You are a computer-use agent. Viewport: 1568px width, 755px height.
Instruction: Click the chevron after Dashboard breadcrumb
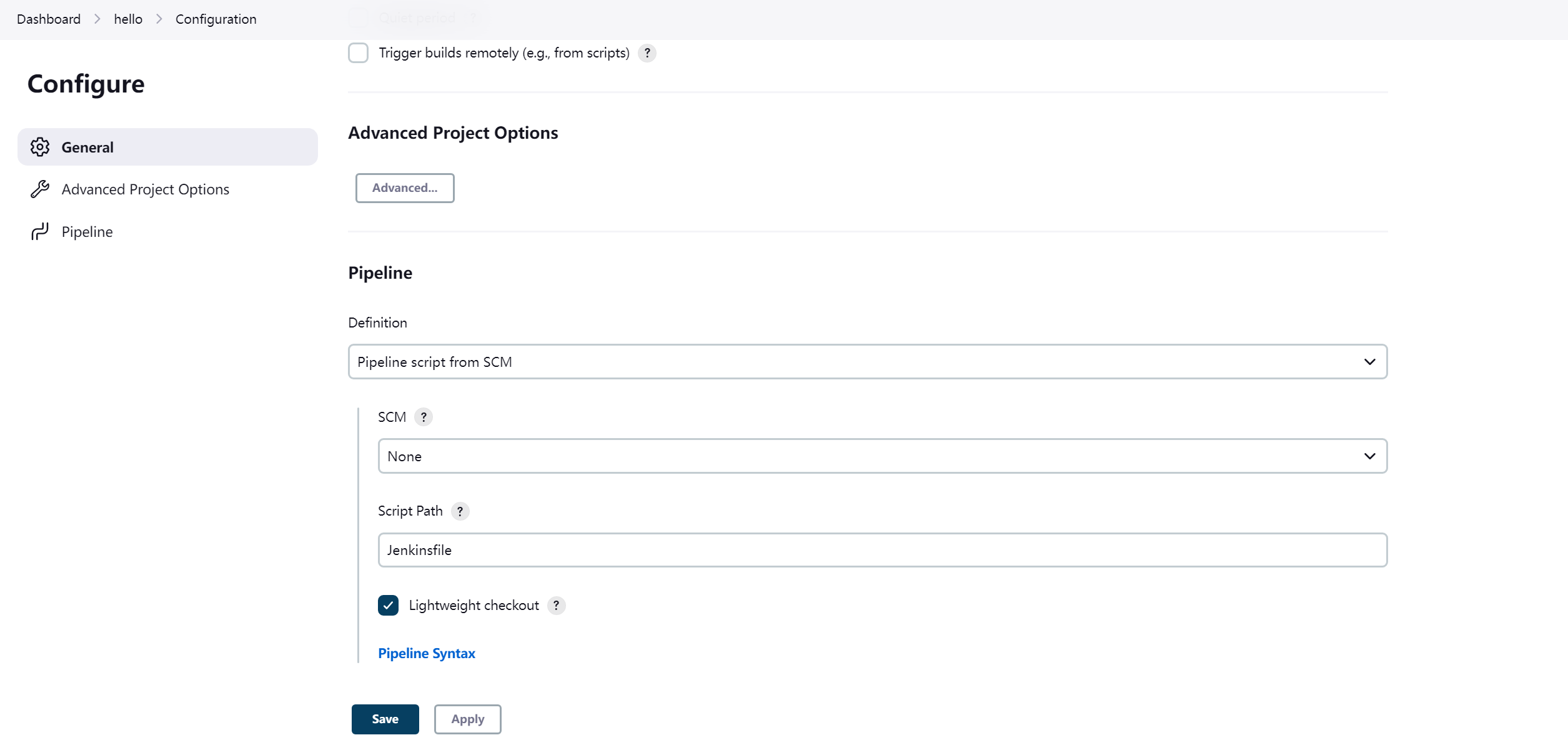click(x=97, y=19)
